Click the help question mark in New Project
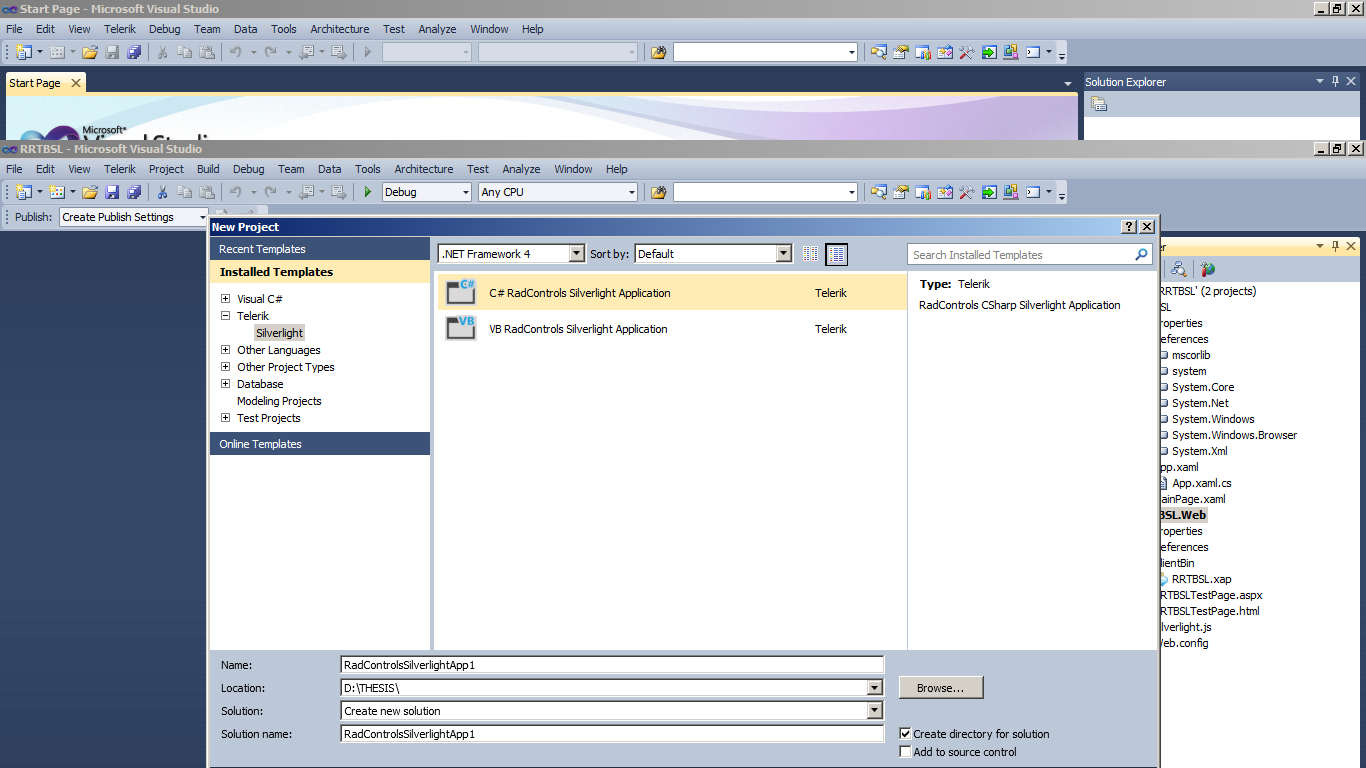This screenshot has height=768, width=1366. coord(1129,227)
